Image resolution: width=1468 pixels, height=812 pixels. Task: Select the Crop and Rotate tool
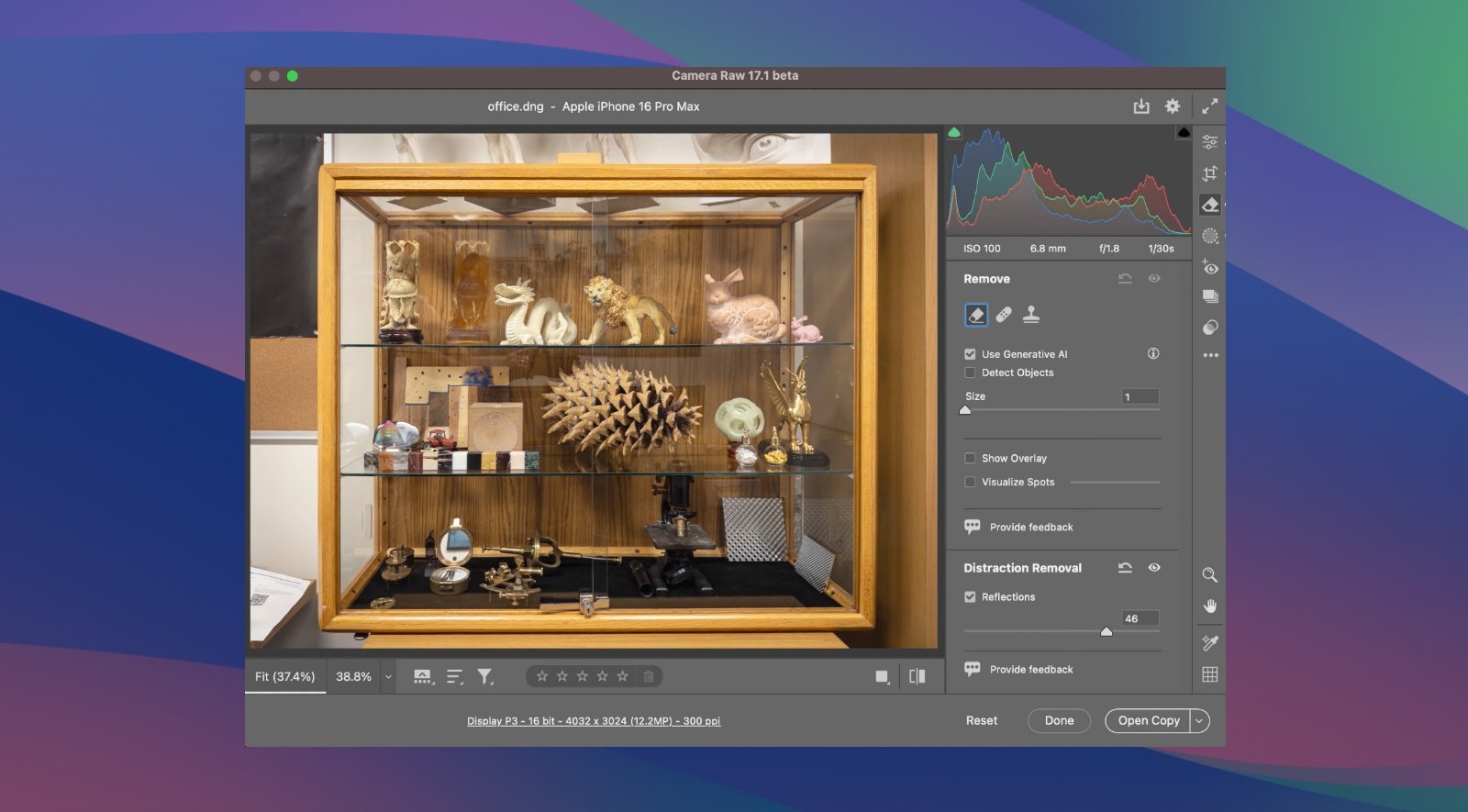(1210, 173)
